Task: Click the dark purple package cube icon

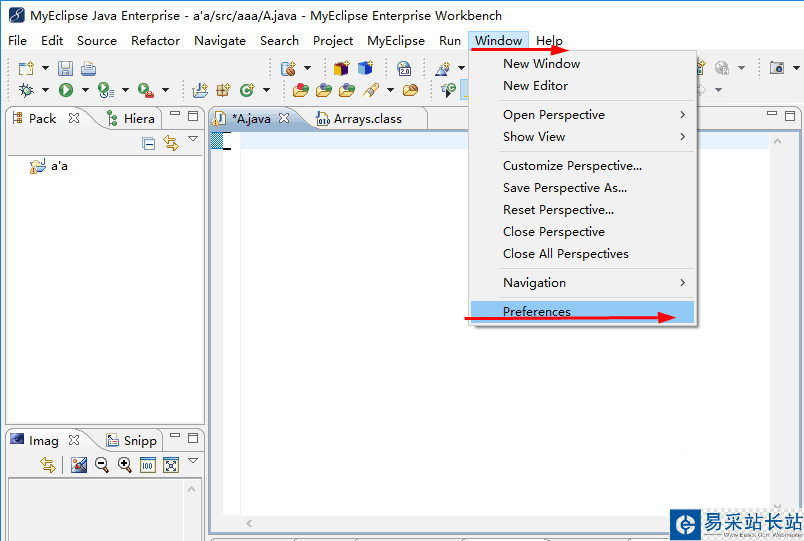Action: (341, 68)
